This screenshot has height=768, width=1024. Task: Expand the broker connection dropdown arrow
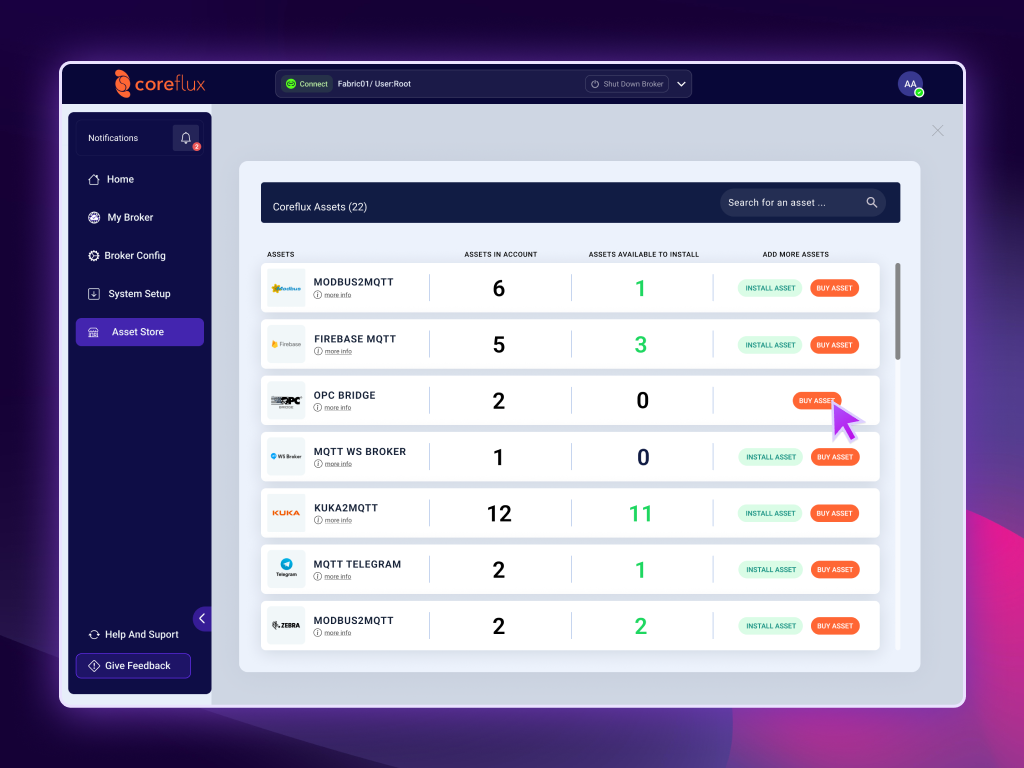pyautogui.click(x=681, y=84)
